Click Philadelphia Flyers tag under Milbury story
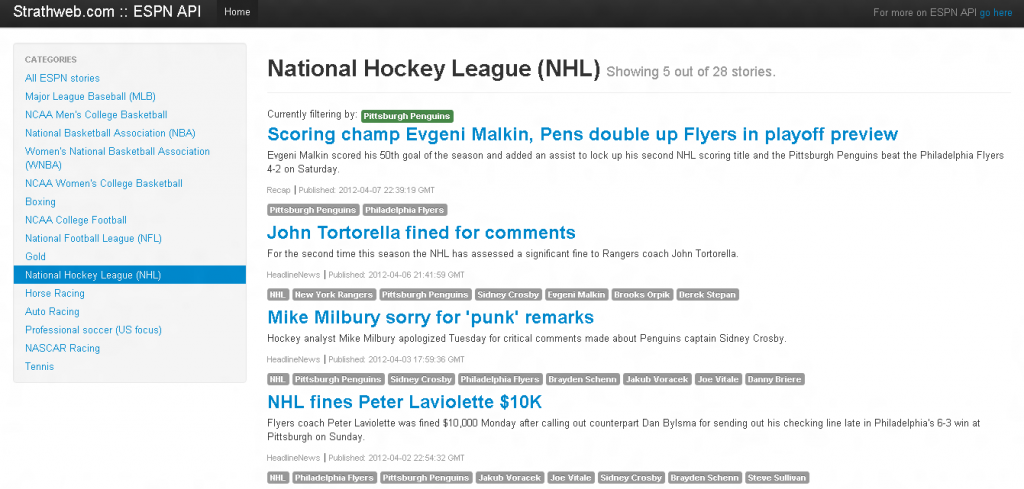Image resolution: width=1024 pixels, height=489 pixels. (500, 379)
